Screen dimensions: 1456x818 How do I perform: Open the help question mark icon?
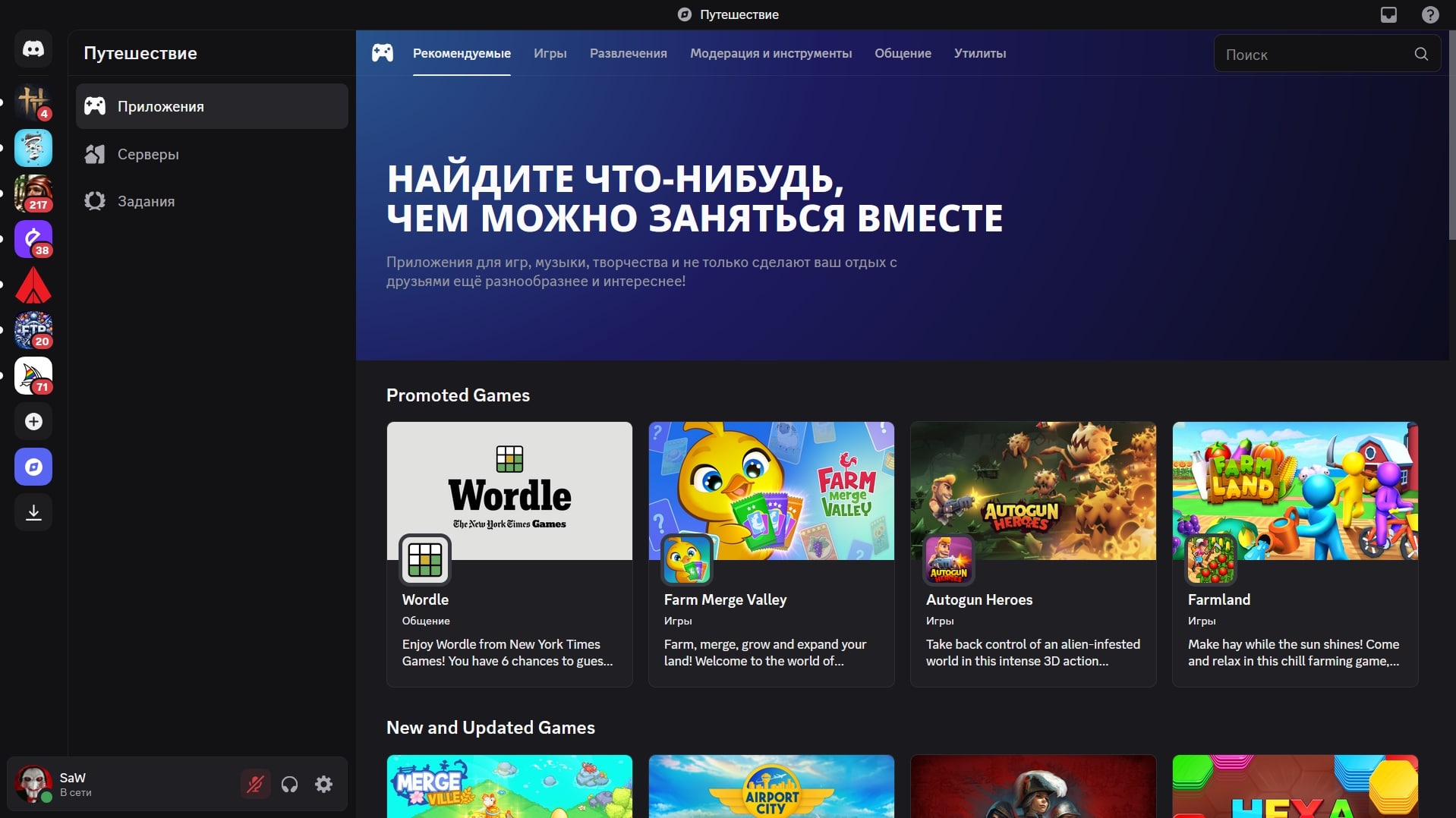[1430, 14]
